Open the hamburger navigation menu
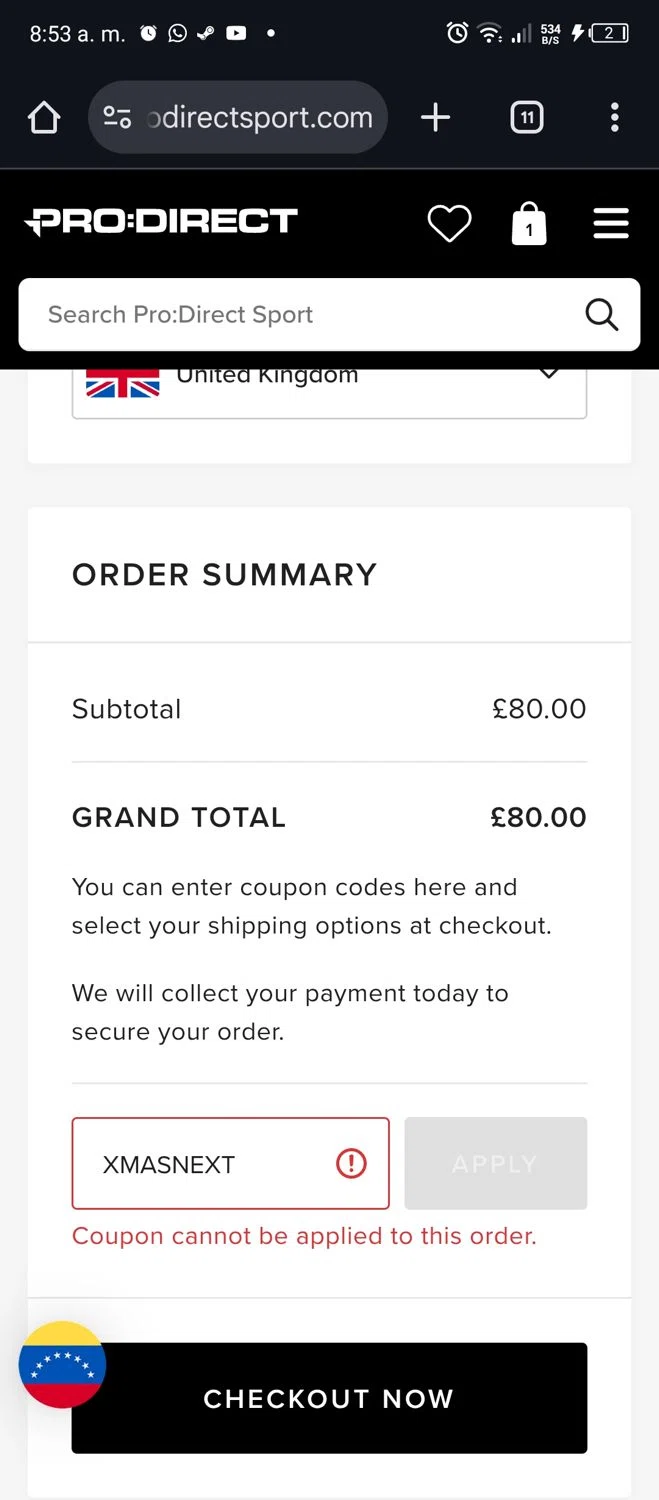Viewport: 659px width, 1500px height. point(611,223)
